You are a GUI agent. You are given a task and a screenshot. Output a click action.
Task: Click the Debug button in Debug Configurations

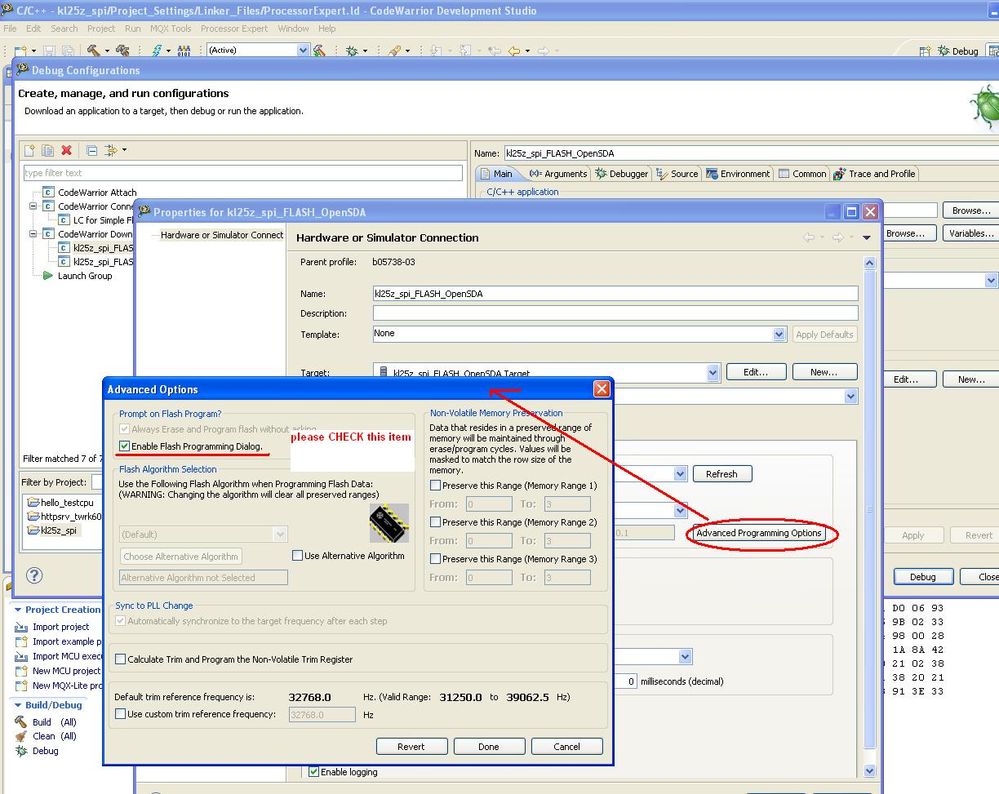tap(923, 577)
